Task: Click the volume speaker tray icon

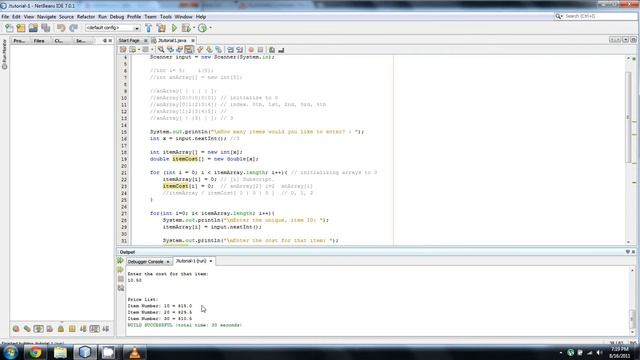Action: click(599, 353)
